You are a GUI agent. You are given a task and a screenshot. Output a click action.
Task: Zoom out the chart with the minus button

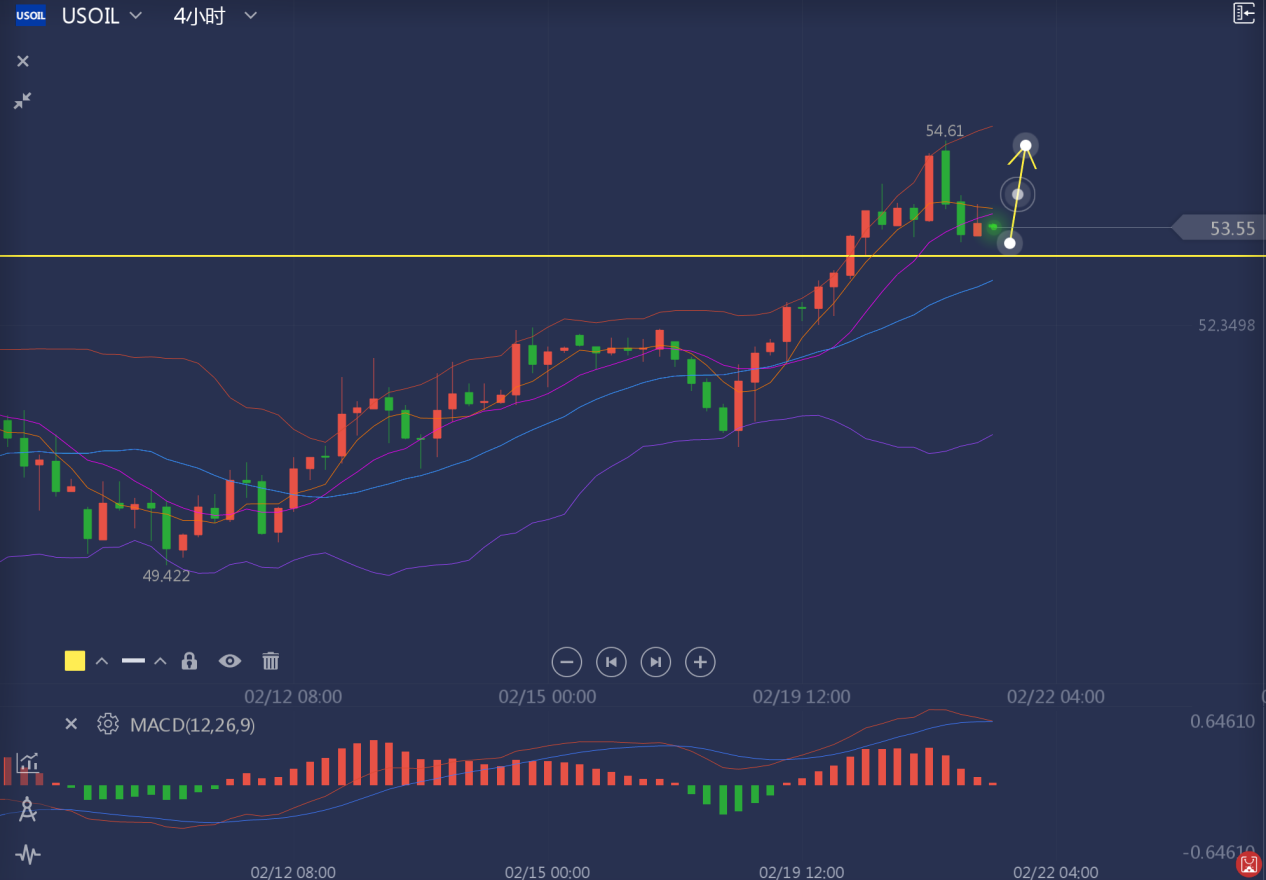point(566,662)
